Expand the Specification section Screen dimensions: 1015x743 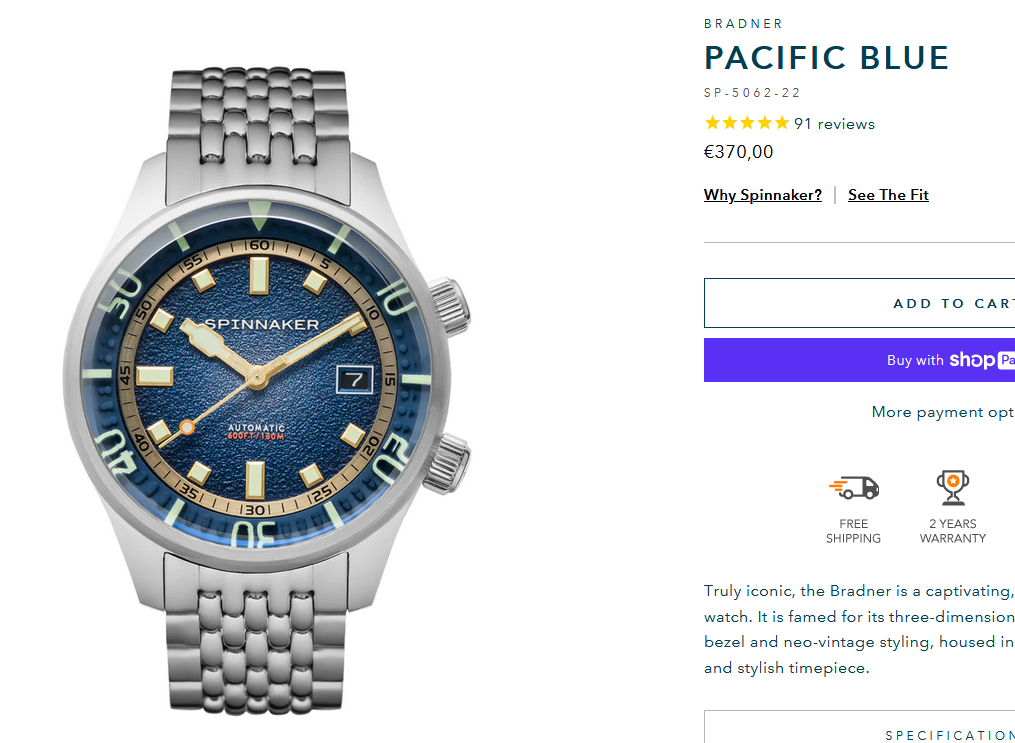pos(948,735)
